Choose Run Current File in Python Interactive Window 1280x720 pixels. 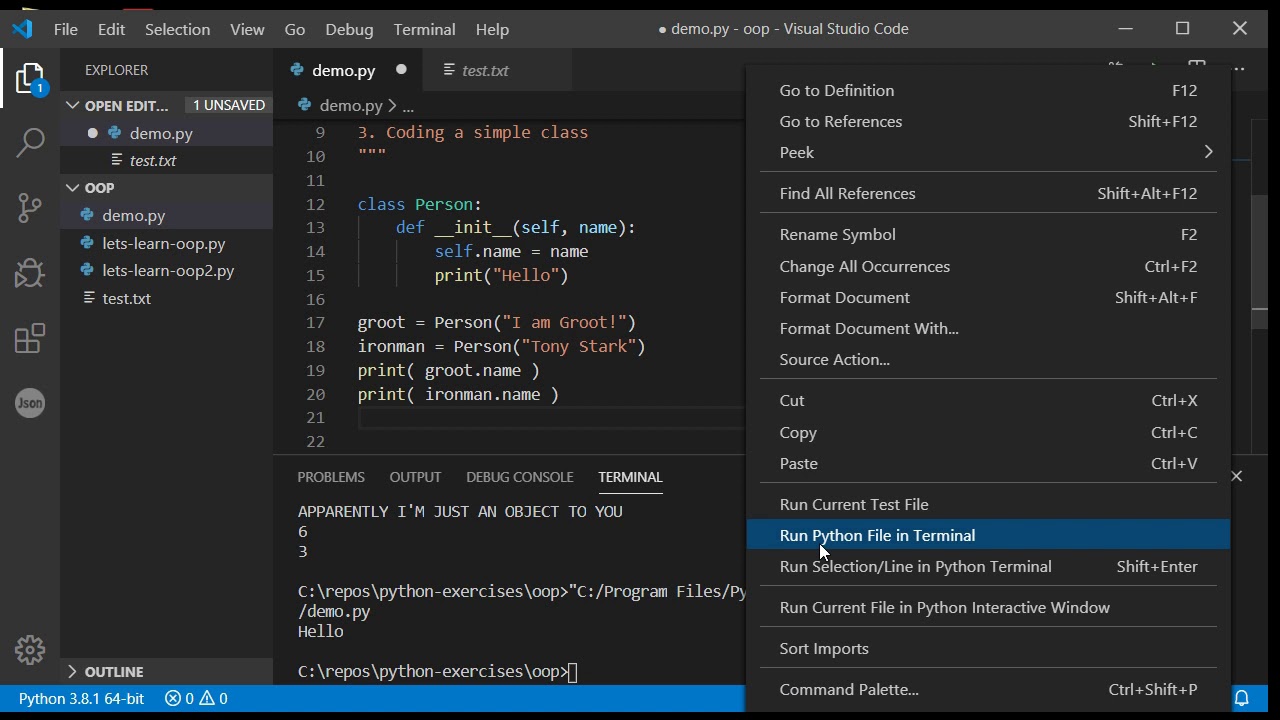tap(988, 607)
